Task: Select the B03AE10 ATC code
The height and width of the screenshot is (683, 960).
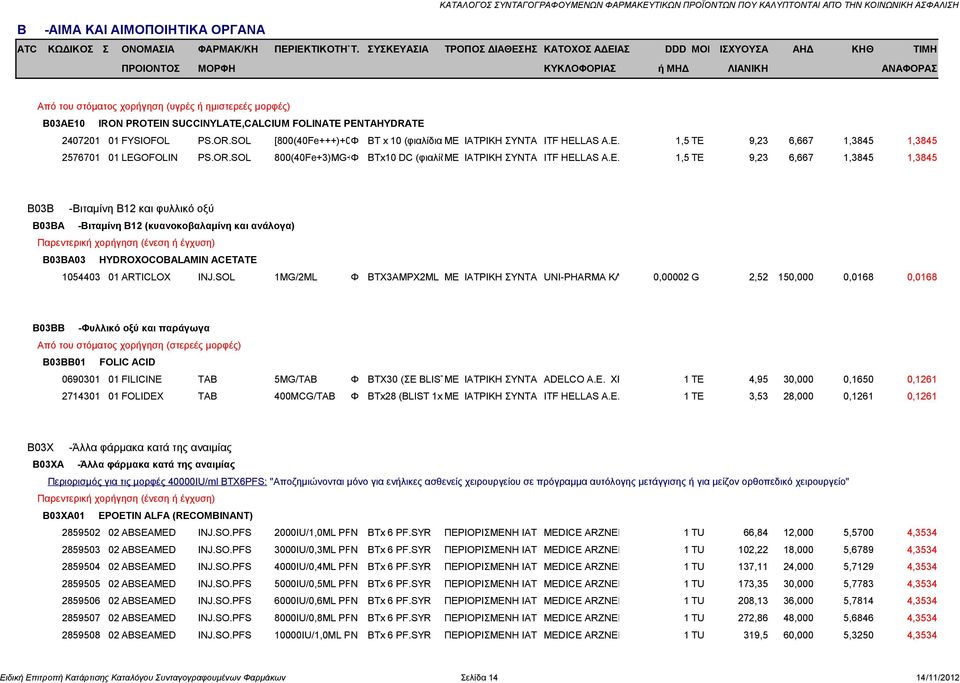Action: [x=64, y=124]
